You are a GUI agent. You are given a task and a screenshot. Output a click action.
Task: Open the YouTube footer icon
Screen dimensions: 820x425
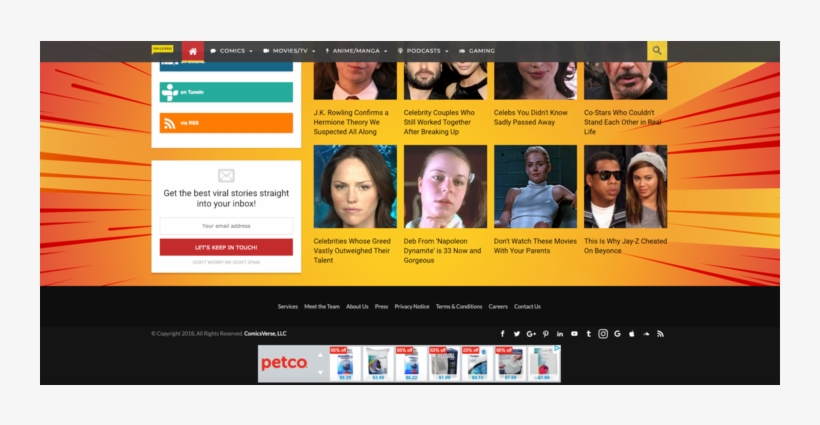pyautogui.click(x=574, y=334)
